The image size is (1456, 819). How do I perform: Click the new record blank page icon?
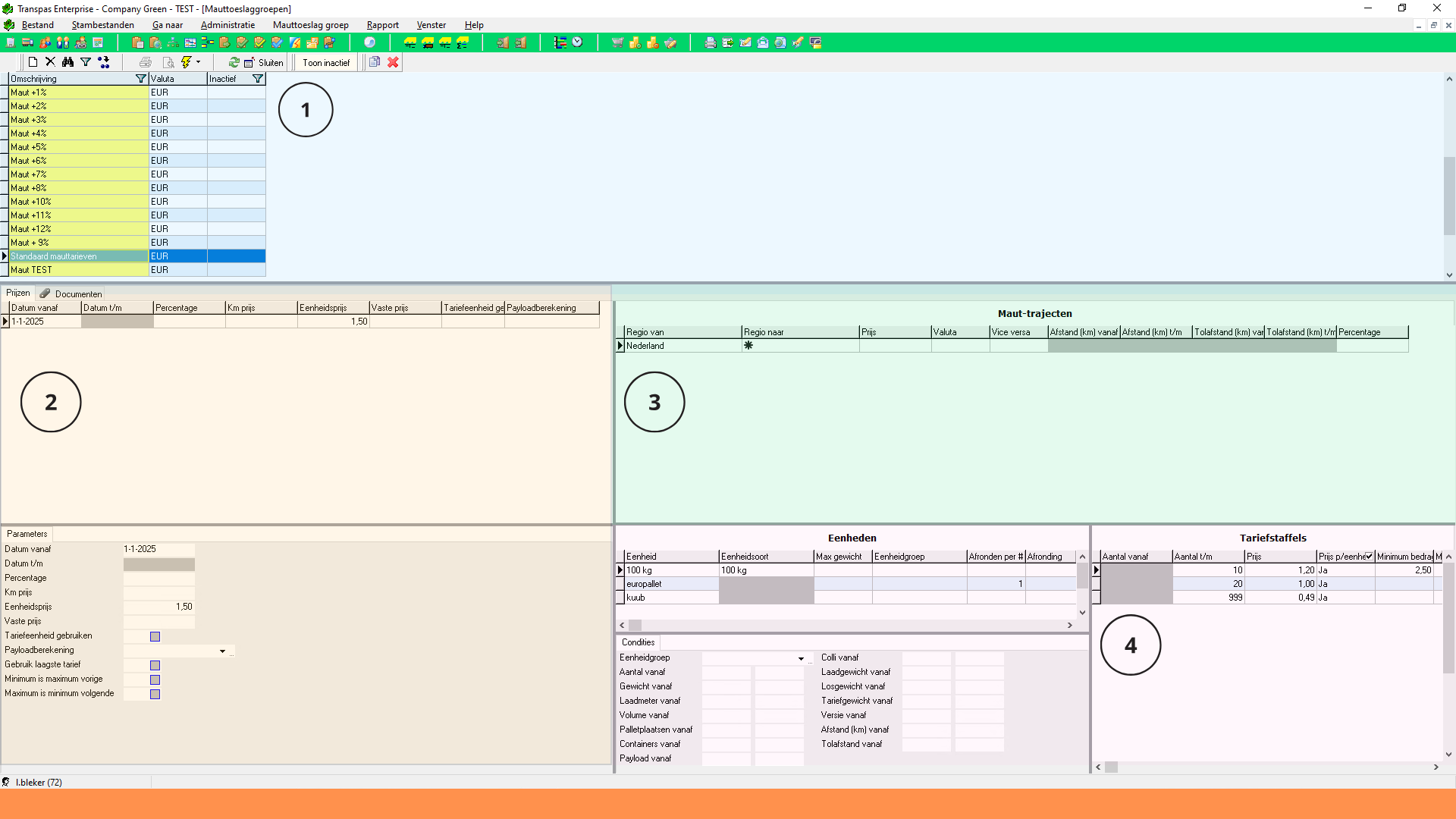(33, 62)
